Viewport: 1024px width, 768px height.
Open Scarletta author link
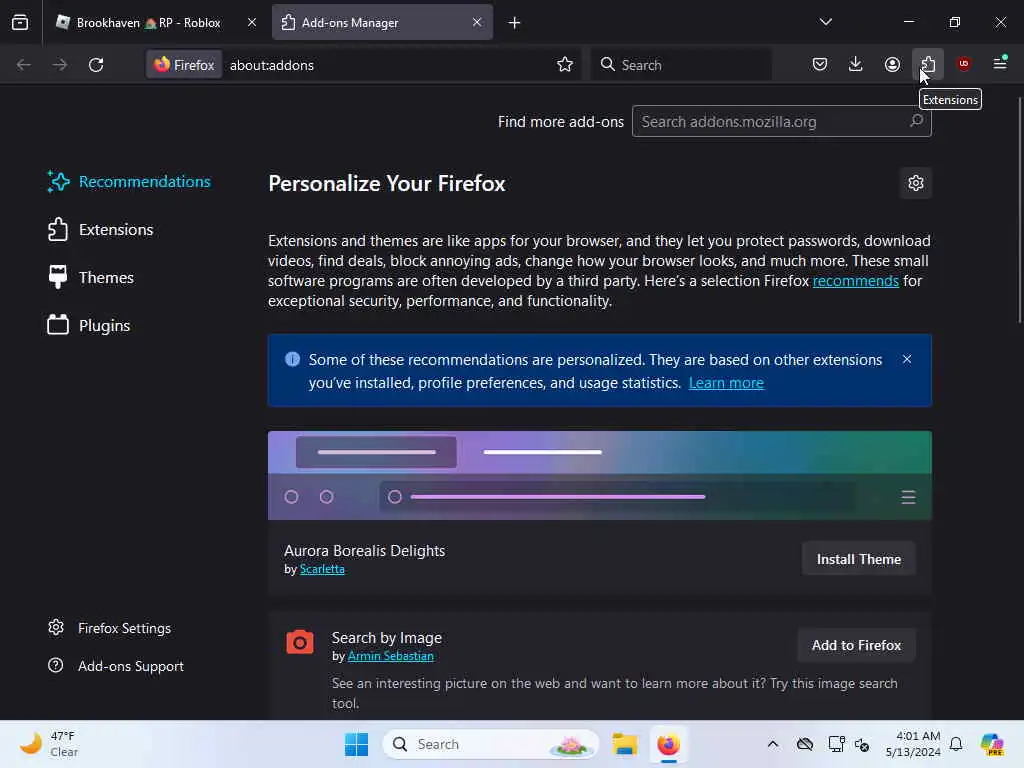322,569
